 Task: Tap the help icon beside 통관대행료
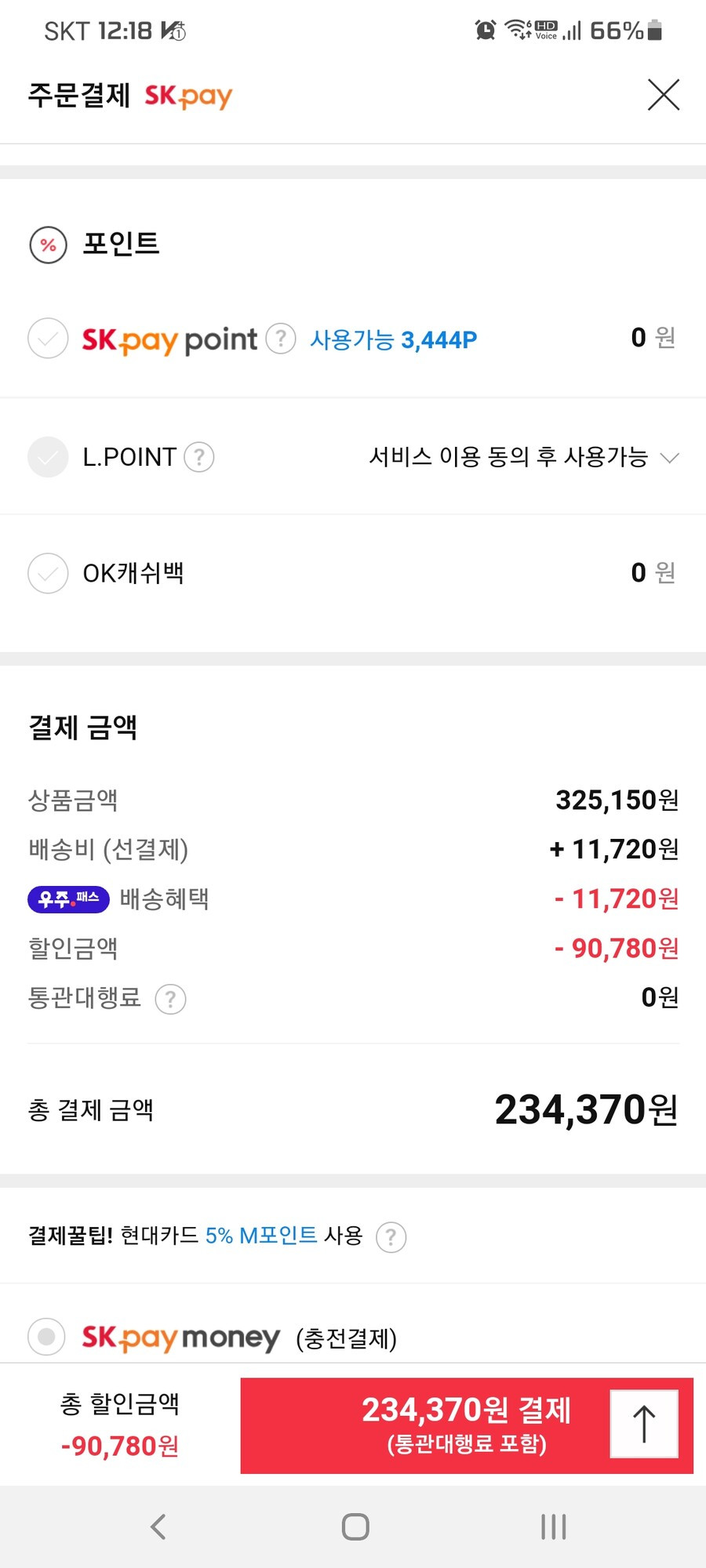[170, 999]
